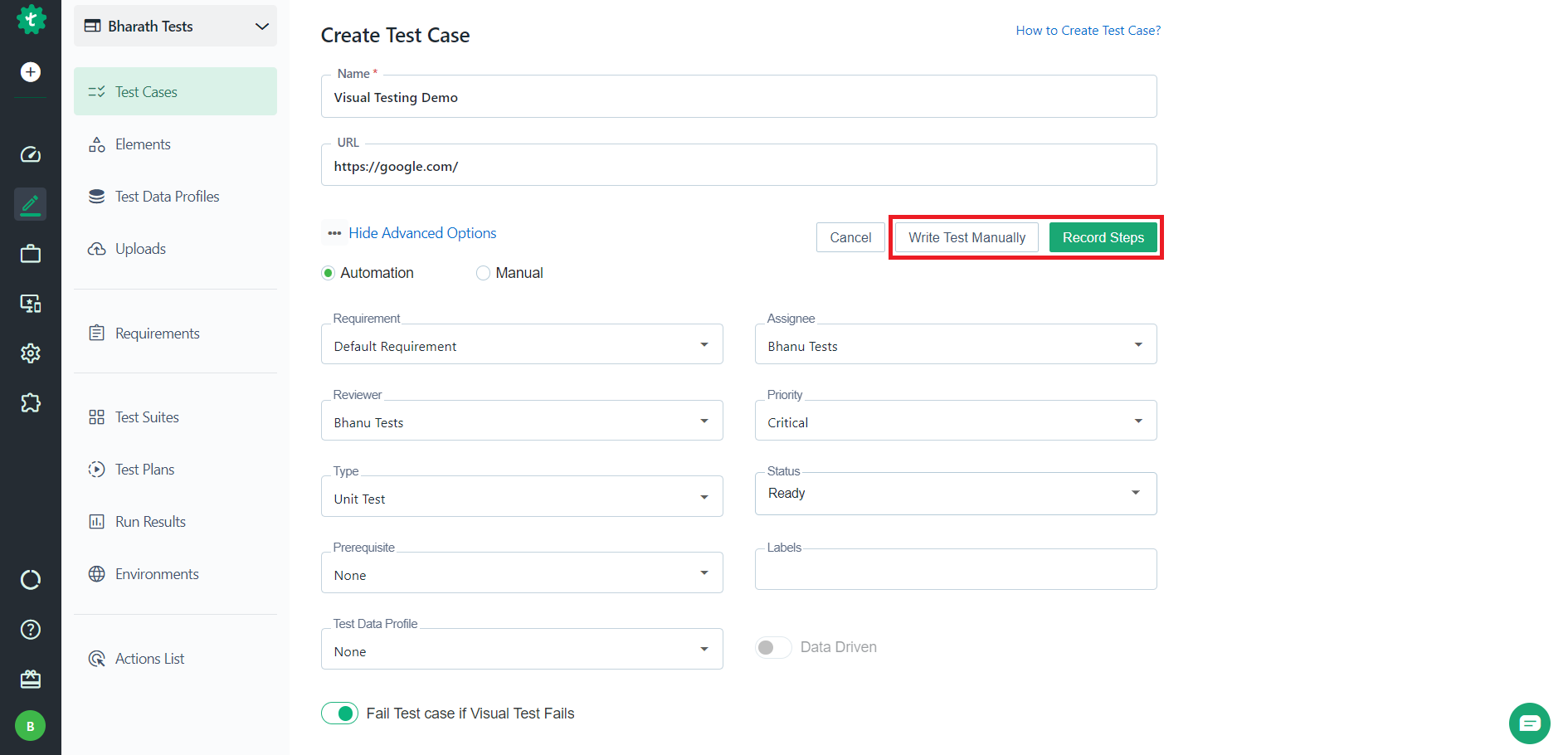The width and height of the screenshot is (1568, 755).
Task: Open the help question mark icon
Action: pyautogui.click(x=31, y=630)
